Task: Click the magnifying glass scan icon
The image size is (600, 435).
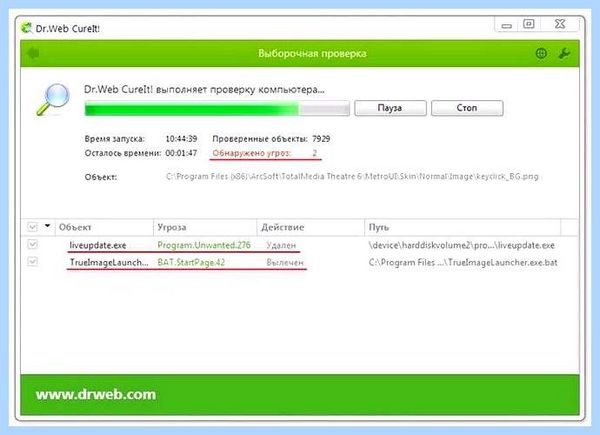Action: [54, 99]
